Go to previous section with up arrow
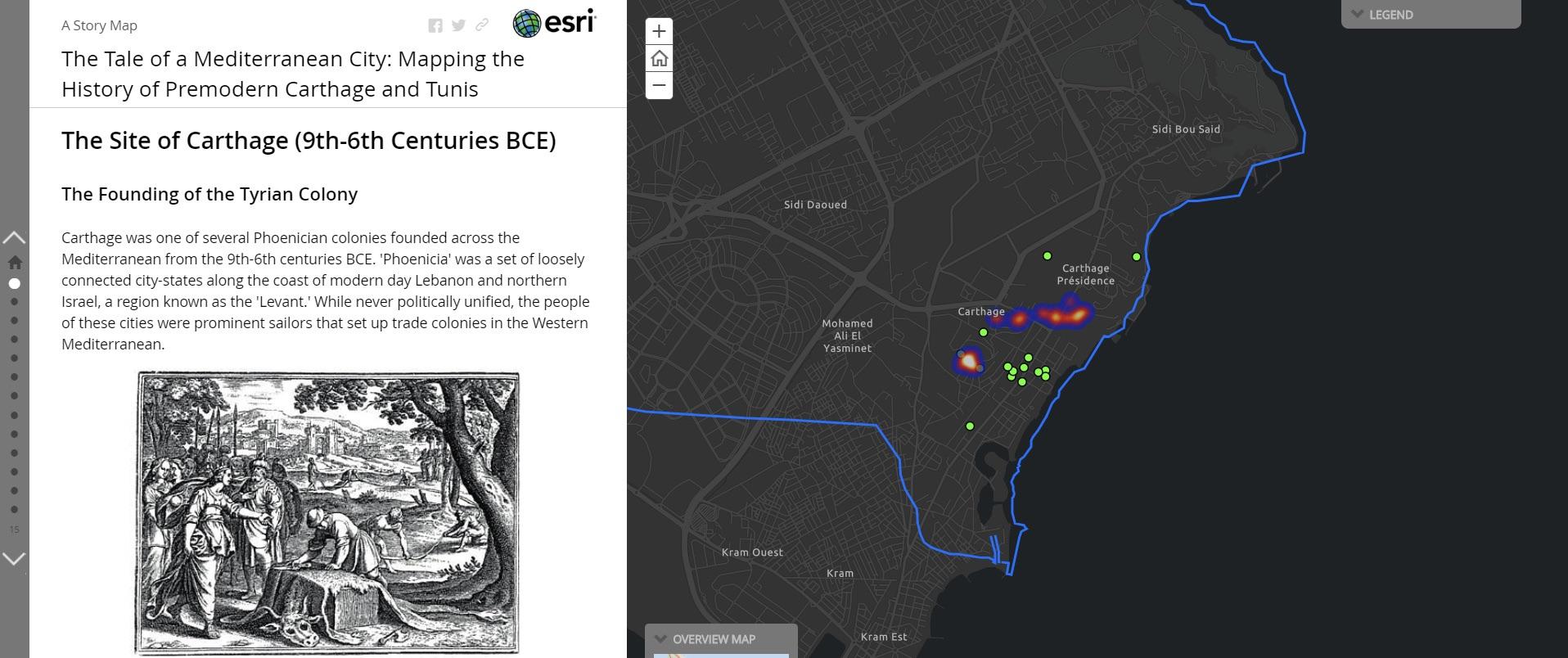Image resolution: width=1568 pixels, height=658 pixels. pyautogui.click(x=15, y=238)
